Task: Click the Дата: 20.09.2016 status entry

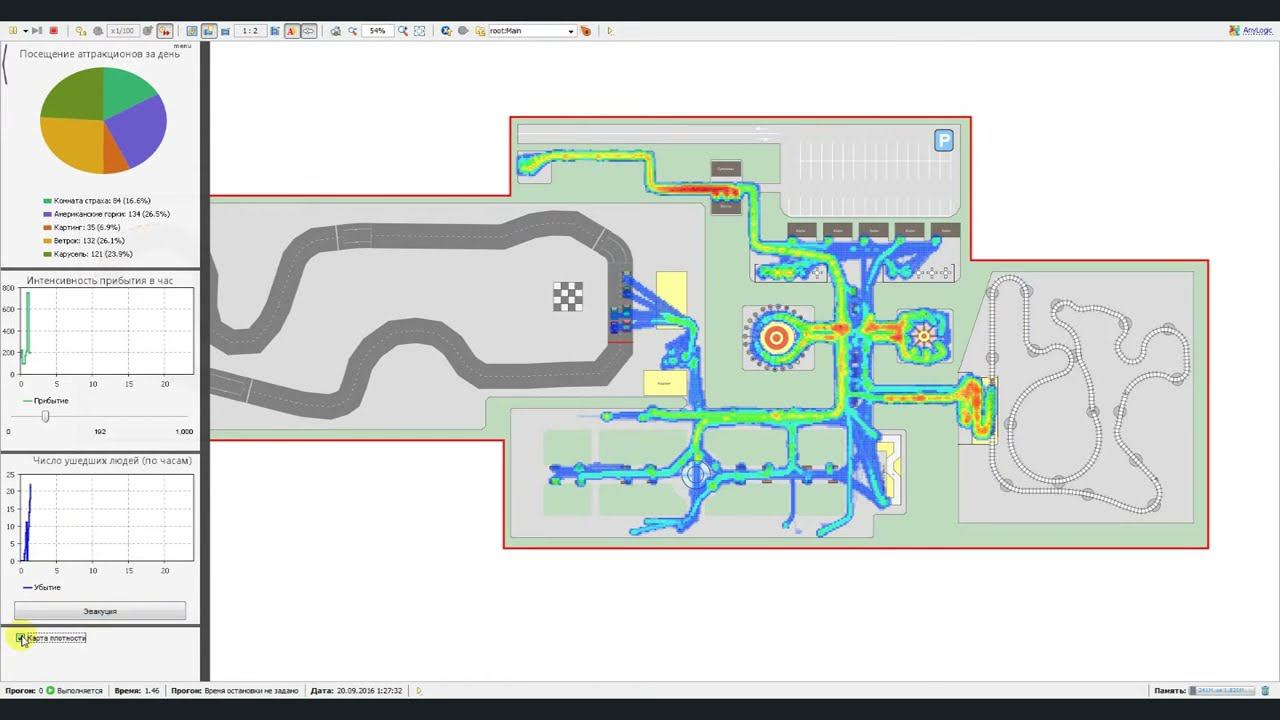Action: (x=356, y=690)
